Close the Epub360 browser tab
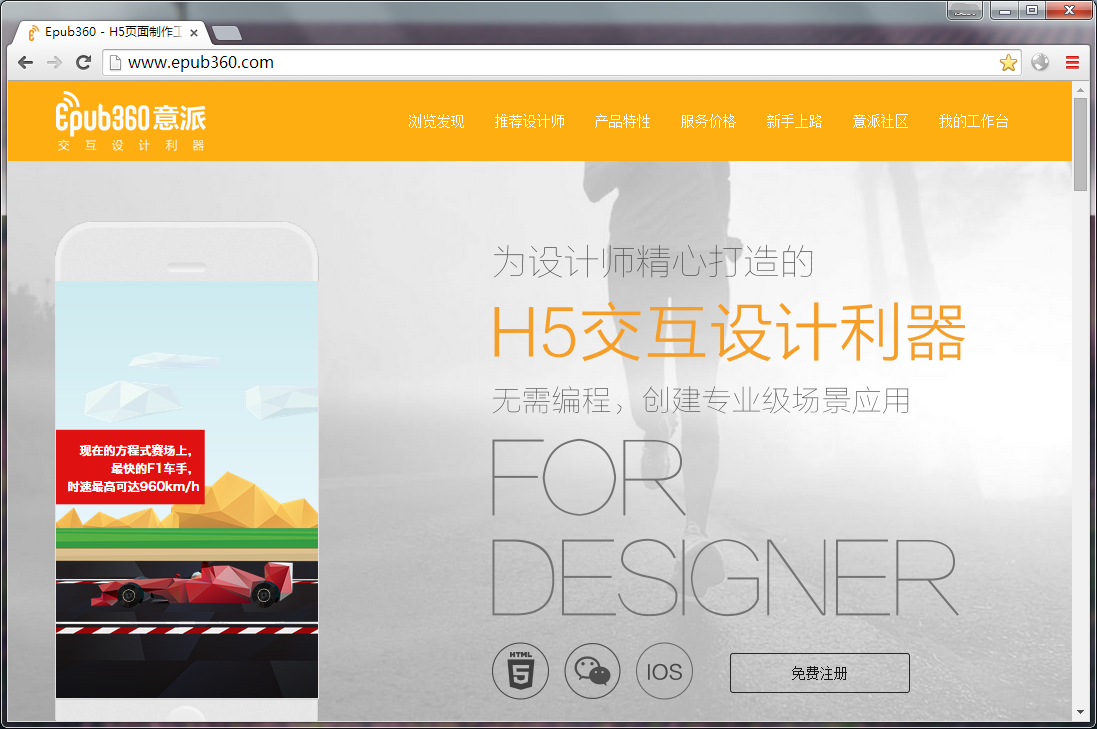This screenshot has height=729, width=1097. 194,32
